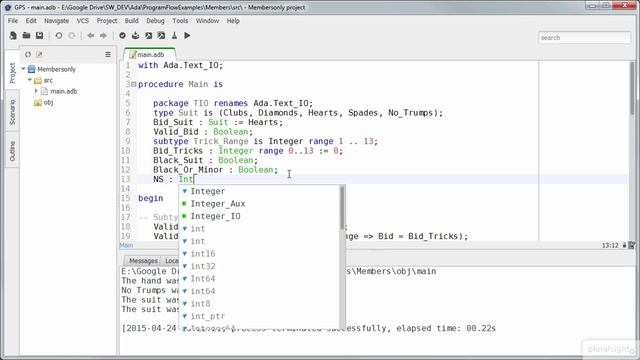
Task: Click the GPS application icon in title bar
Action: click(7, 7)
